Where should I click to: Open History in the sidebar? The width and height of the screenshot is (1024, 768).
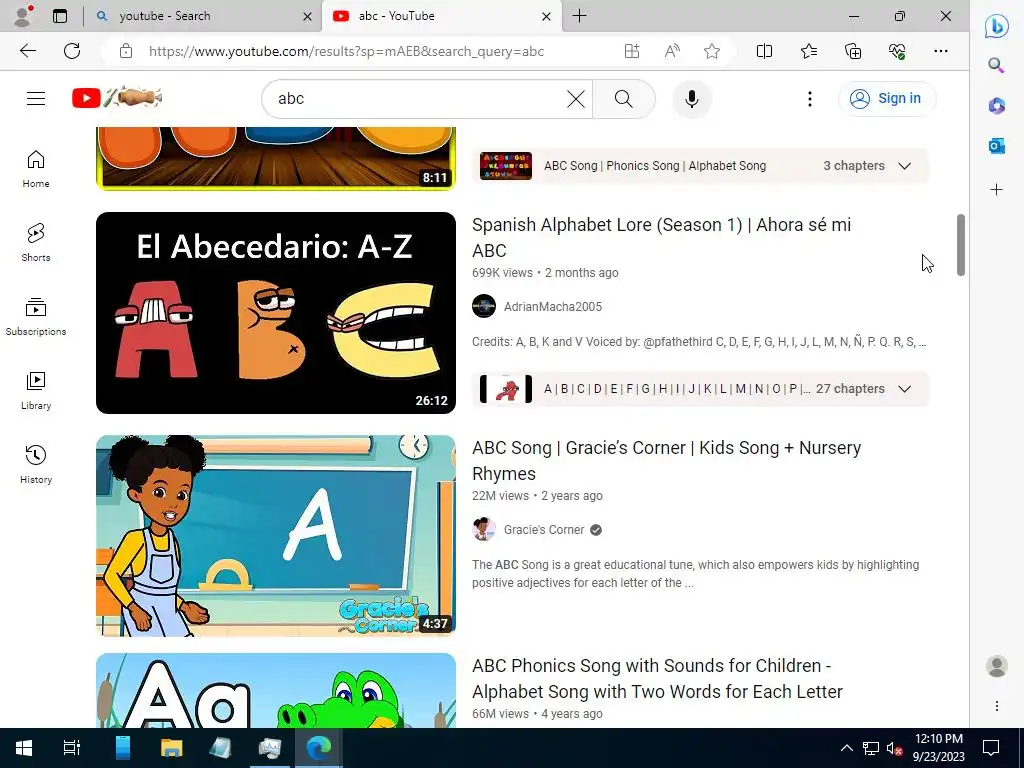[x=36, y=464]
